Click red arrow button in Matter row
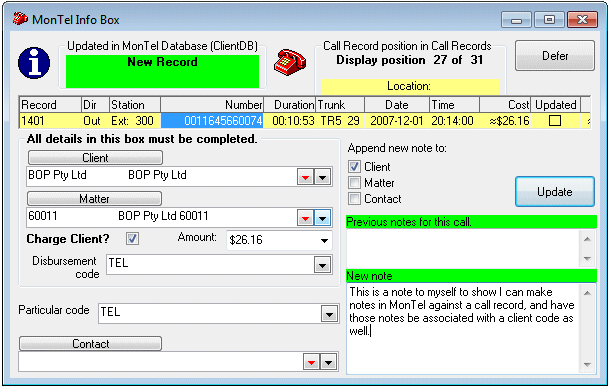 pyautogui.click(x=305, y=218)
